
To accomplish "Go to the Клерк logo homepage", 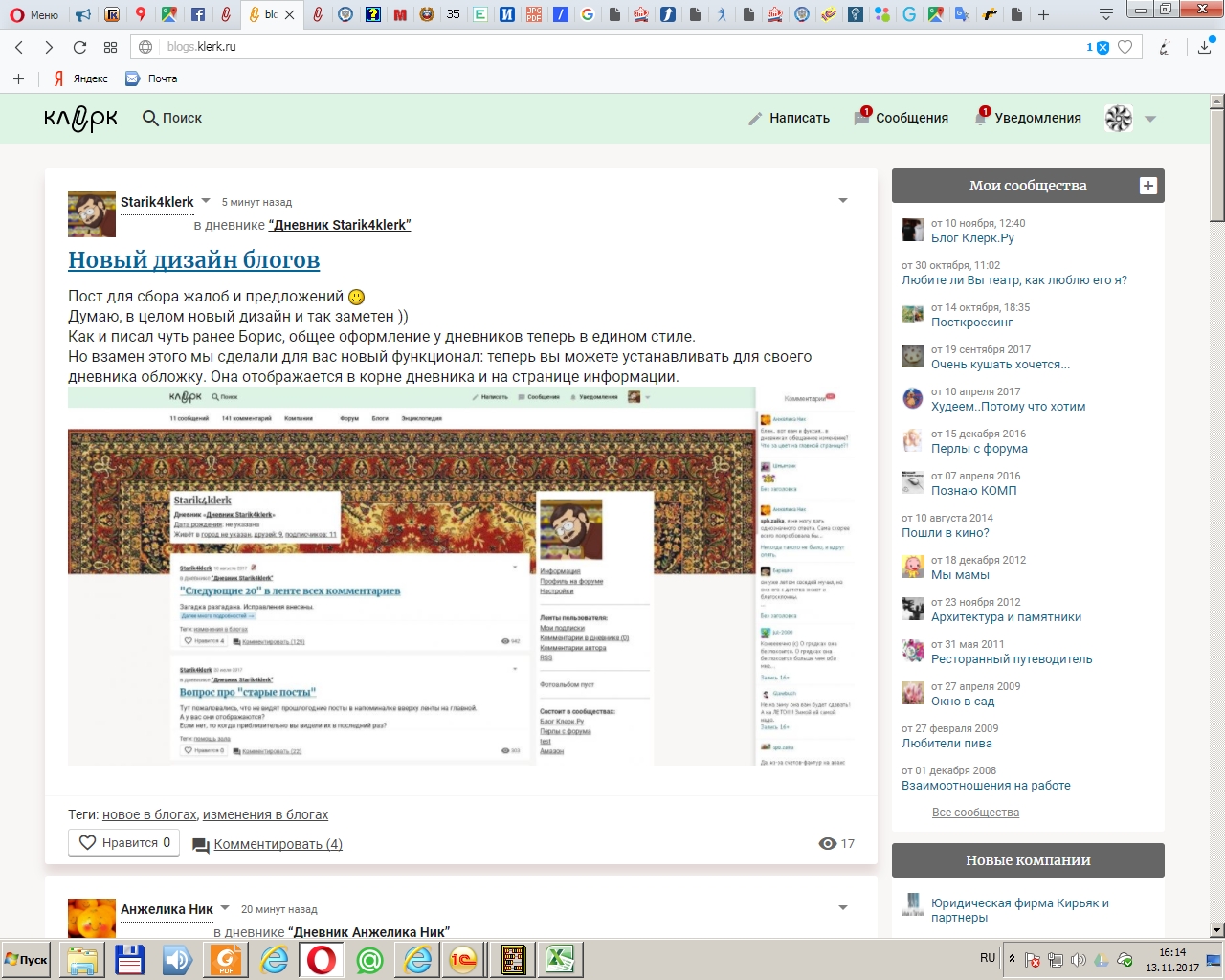I will pyautogui.click(x=81, y=119).
